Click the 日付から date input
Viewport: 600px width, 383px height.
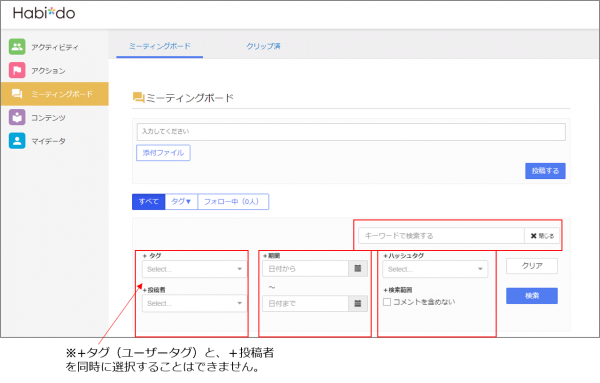pos(305,269)
